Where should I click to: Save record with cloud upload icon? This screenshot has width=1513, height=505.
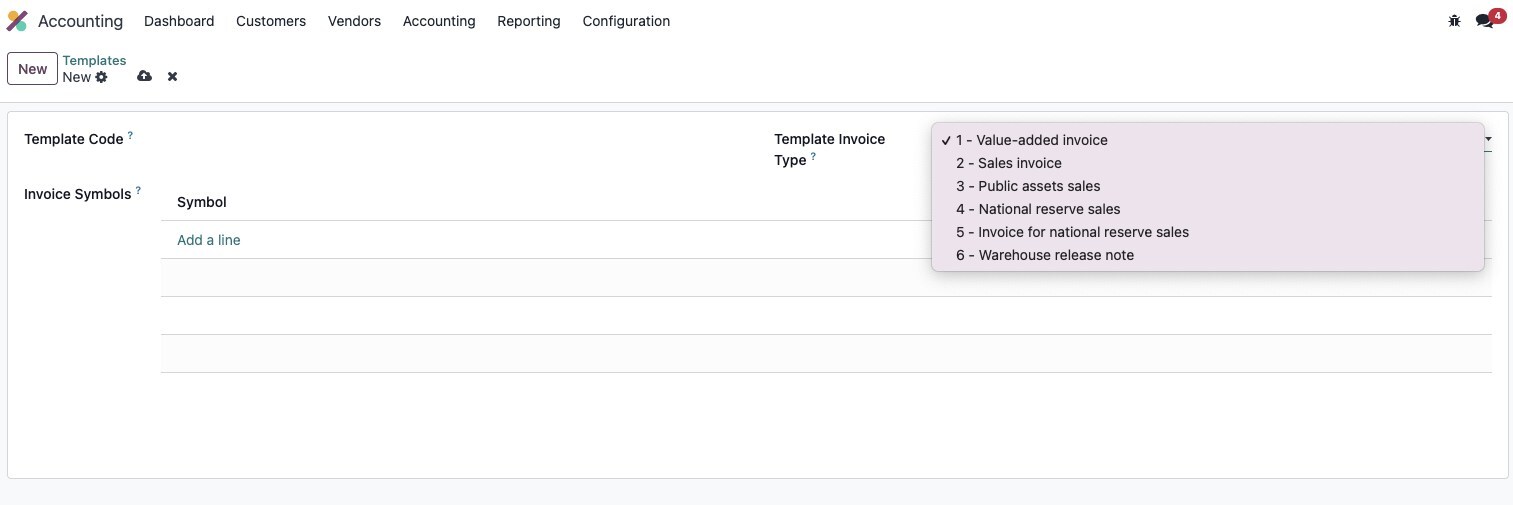point(144,76)
